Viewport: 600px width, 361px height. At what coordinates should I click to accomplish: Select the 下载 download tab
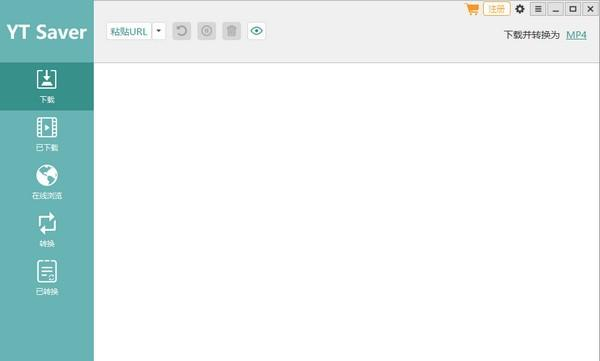point(47,87)
